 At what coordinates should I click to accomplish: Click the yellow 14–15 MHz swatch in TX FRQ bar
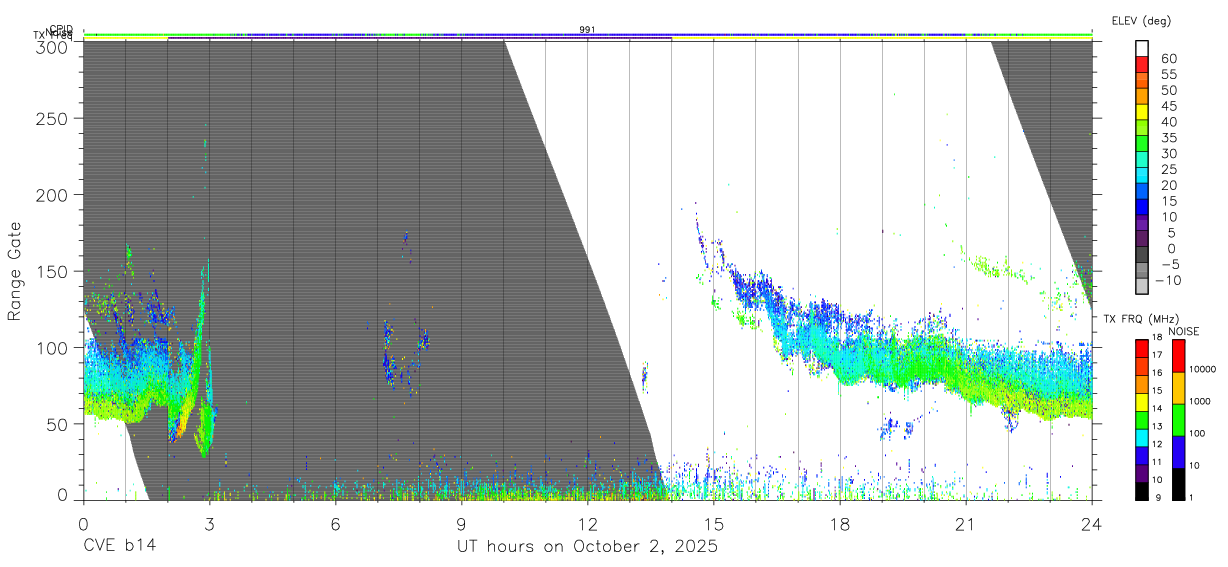point(1142,400)
